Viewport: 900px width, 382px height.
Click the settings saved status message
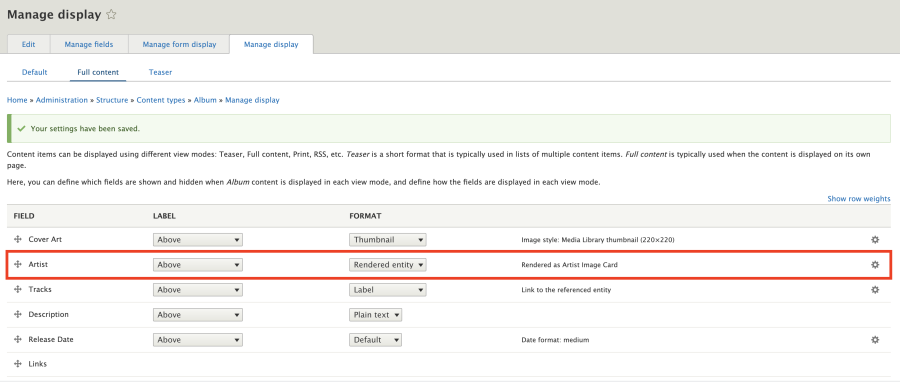[x=448, y=128]
